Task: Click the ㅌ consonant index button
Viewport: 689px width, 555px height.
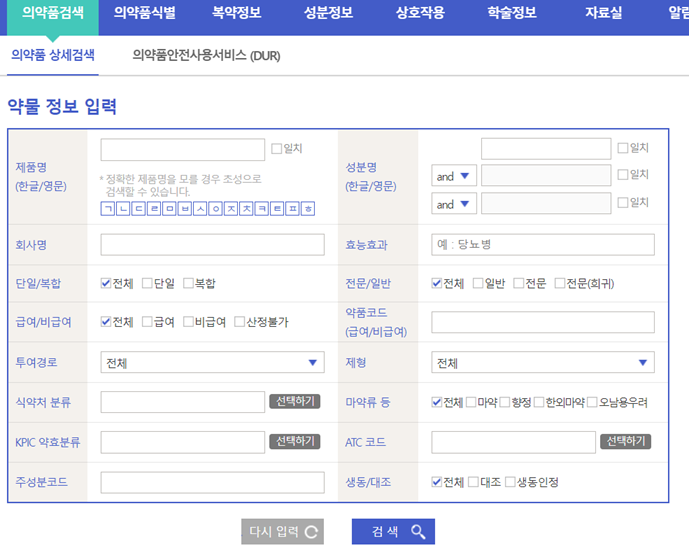Action: (277, 209)
